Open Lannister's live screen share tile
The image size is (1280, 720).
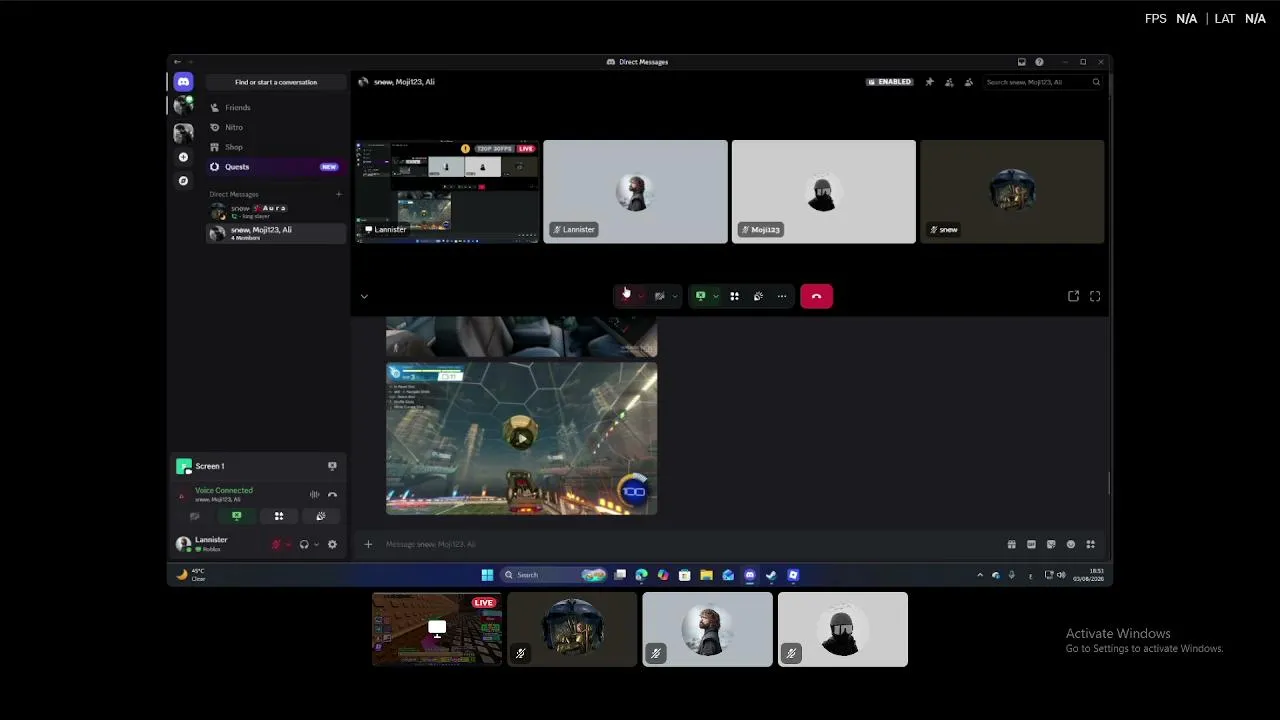[447, 191]
